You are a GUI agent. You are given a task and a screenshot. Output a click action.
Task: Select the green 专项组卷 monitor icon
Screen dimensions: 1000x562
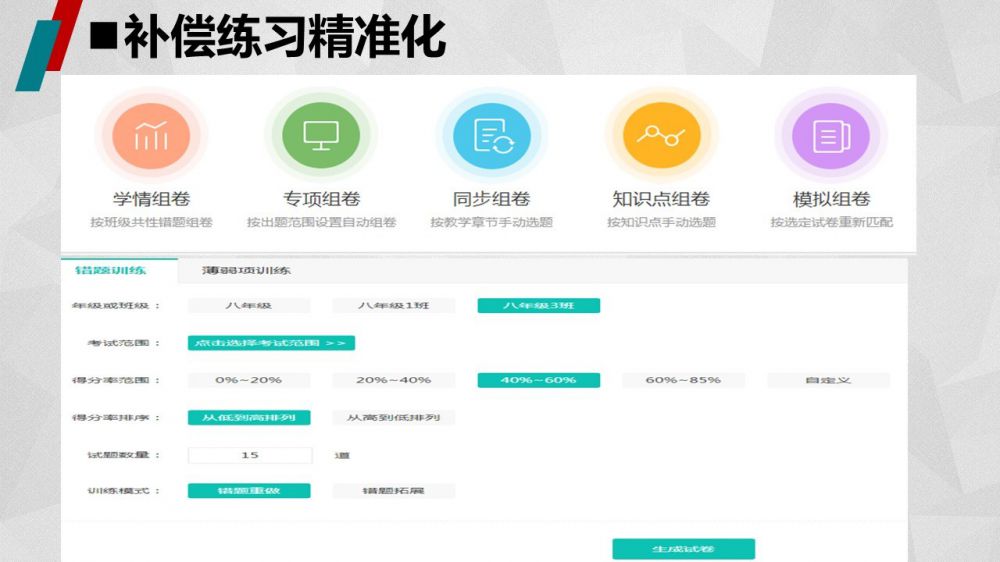321,135
